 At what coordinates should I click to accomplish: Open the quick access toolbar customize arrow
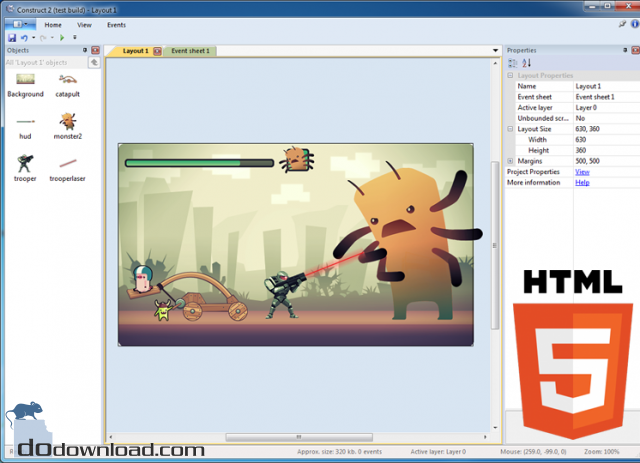[75, 38]
